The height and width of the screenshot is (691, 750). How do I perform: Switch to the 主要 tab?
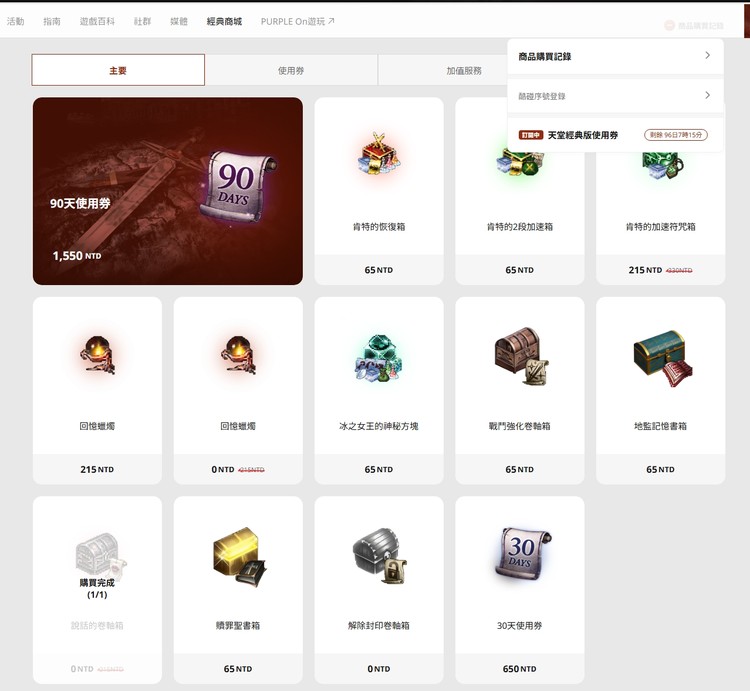[118, 70]
